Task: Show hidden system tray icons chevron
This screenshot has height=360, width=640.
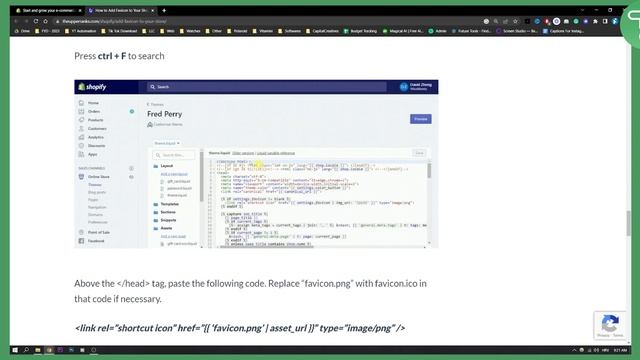Action: [x=574, y=350]
